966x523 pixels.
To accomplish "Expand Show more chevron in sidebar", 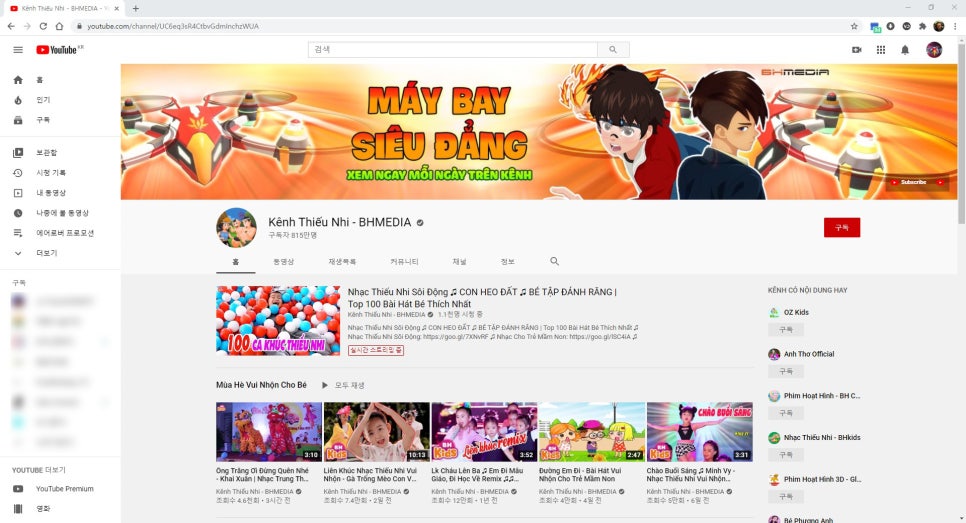I will tap(18, 253).
